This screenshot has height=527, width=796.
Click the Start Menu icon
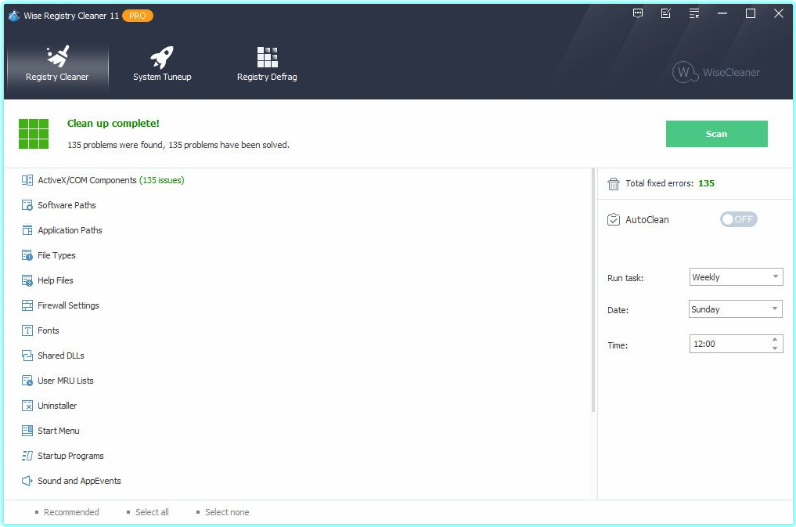27,431
